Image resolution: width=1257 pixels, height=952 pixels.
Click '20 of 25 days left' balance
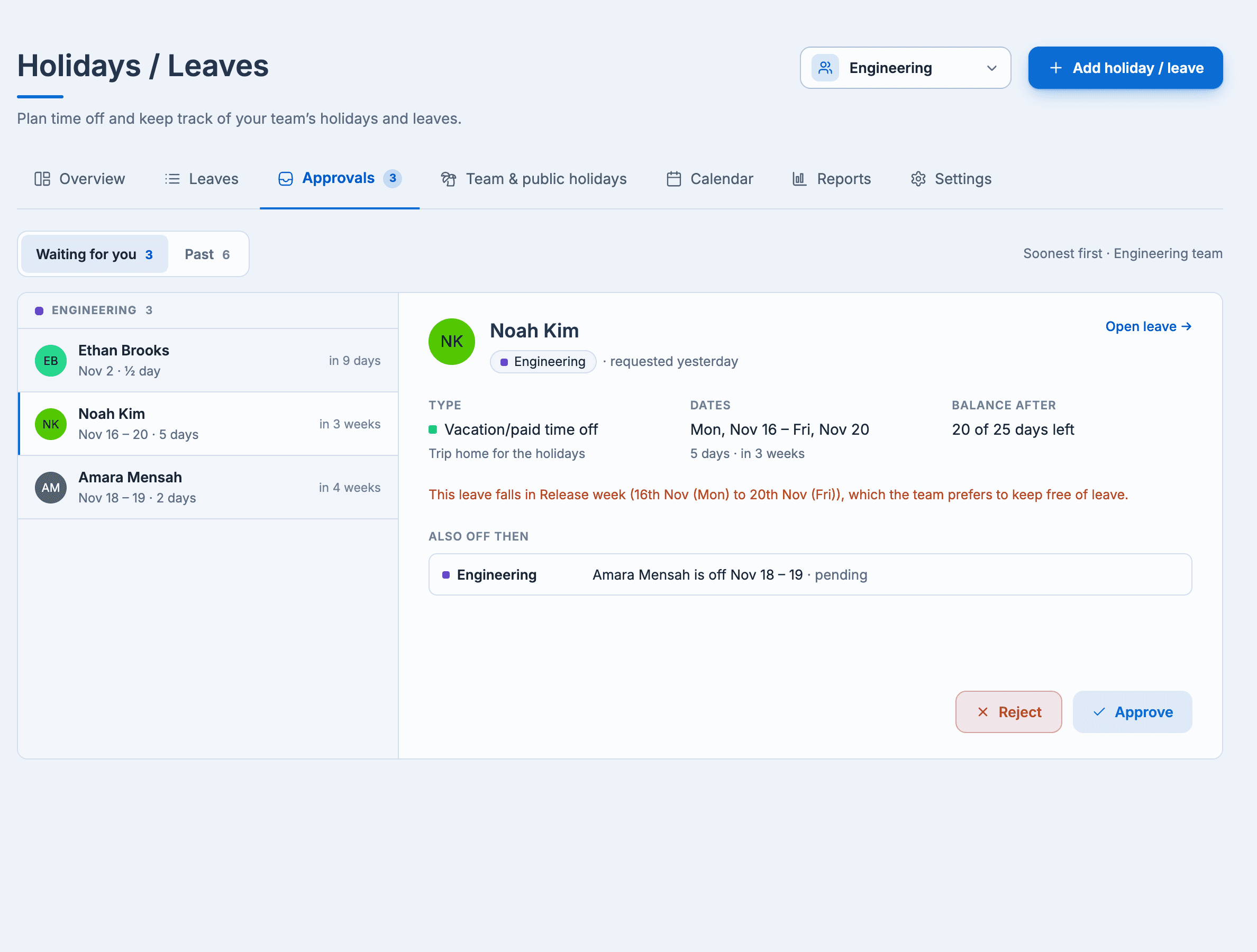(1013, 429)
